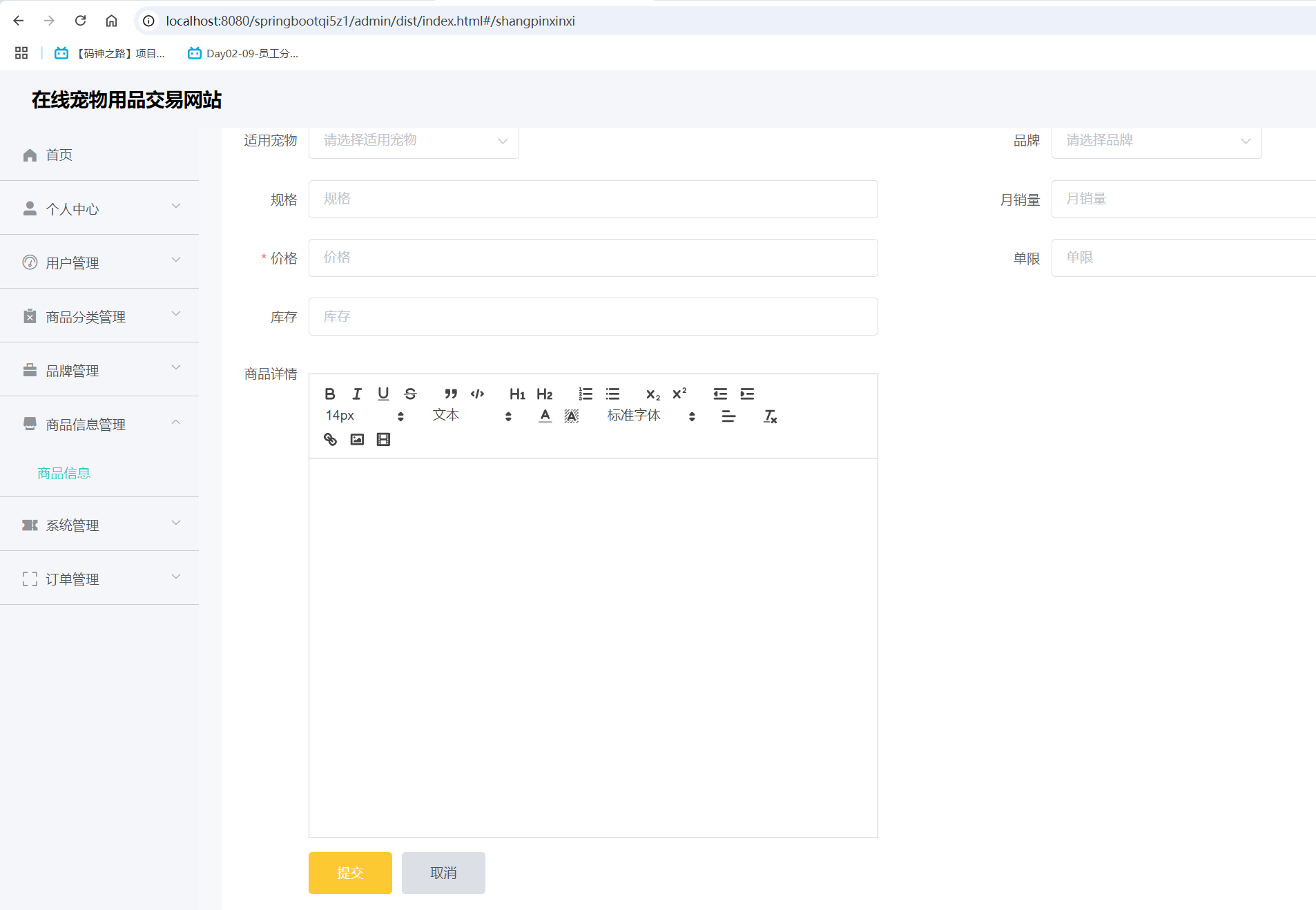Expand the 订单管理 sidebar menu
This screenshot has height=910, width=1316.
[x=99, y=578]
